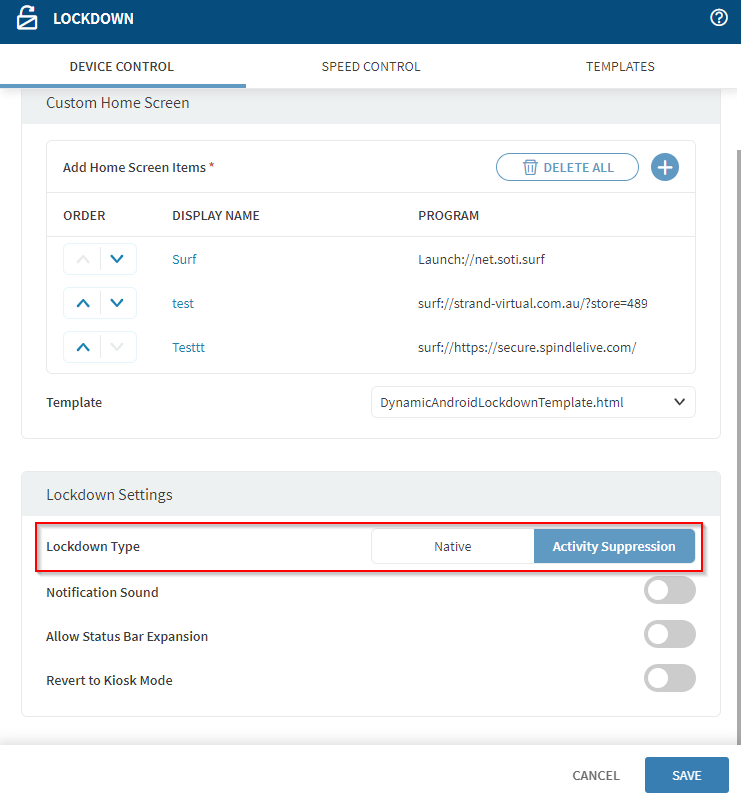
Task: Click the Lockdown padlock icon in header
Action: pyautogui.click(x=27, y=18)
